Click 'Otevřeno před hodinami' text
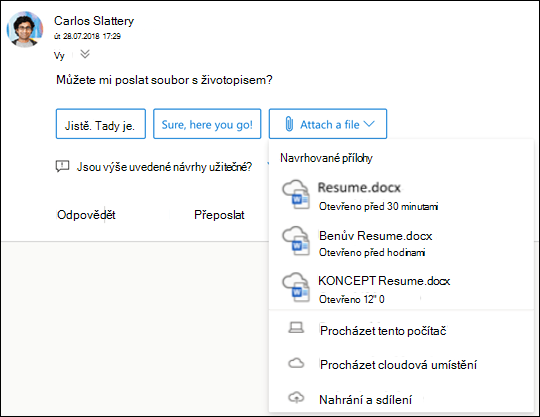The image size is (540, 417). point(372,252)
